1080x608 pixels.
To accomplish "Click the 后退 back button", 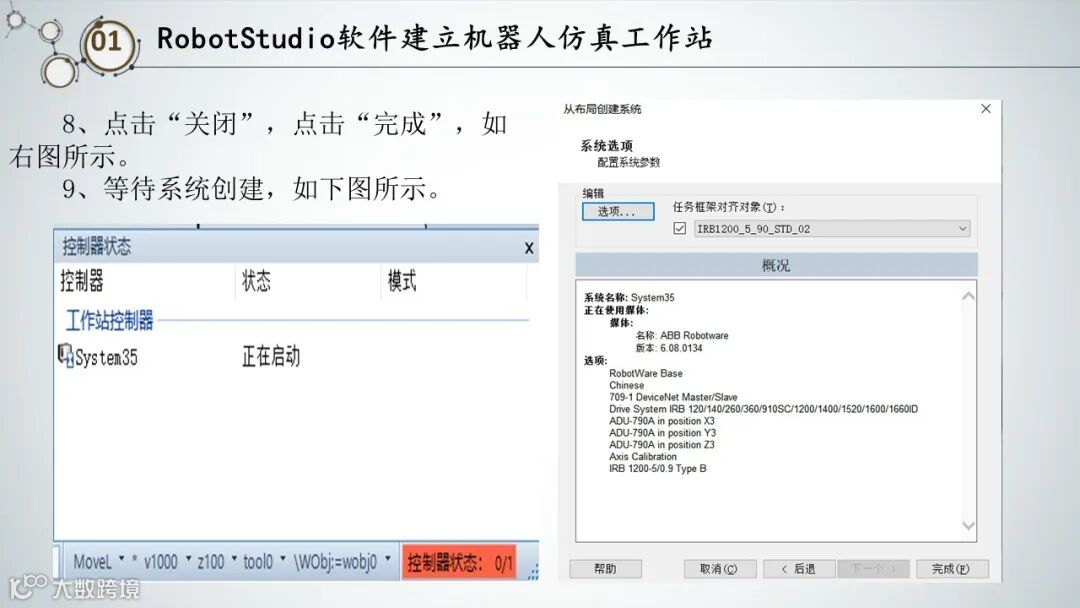I will click(x=799, y=569).
